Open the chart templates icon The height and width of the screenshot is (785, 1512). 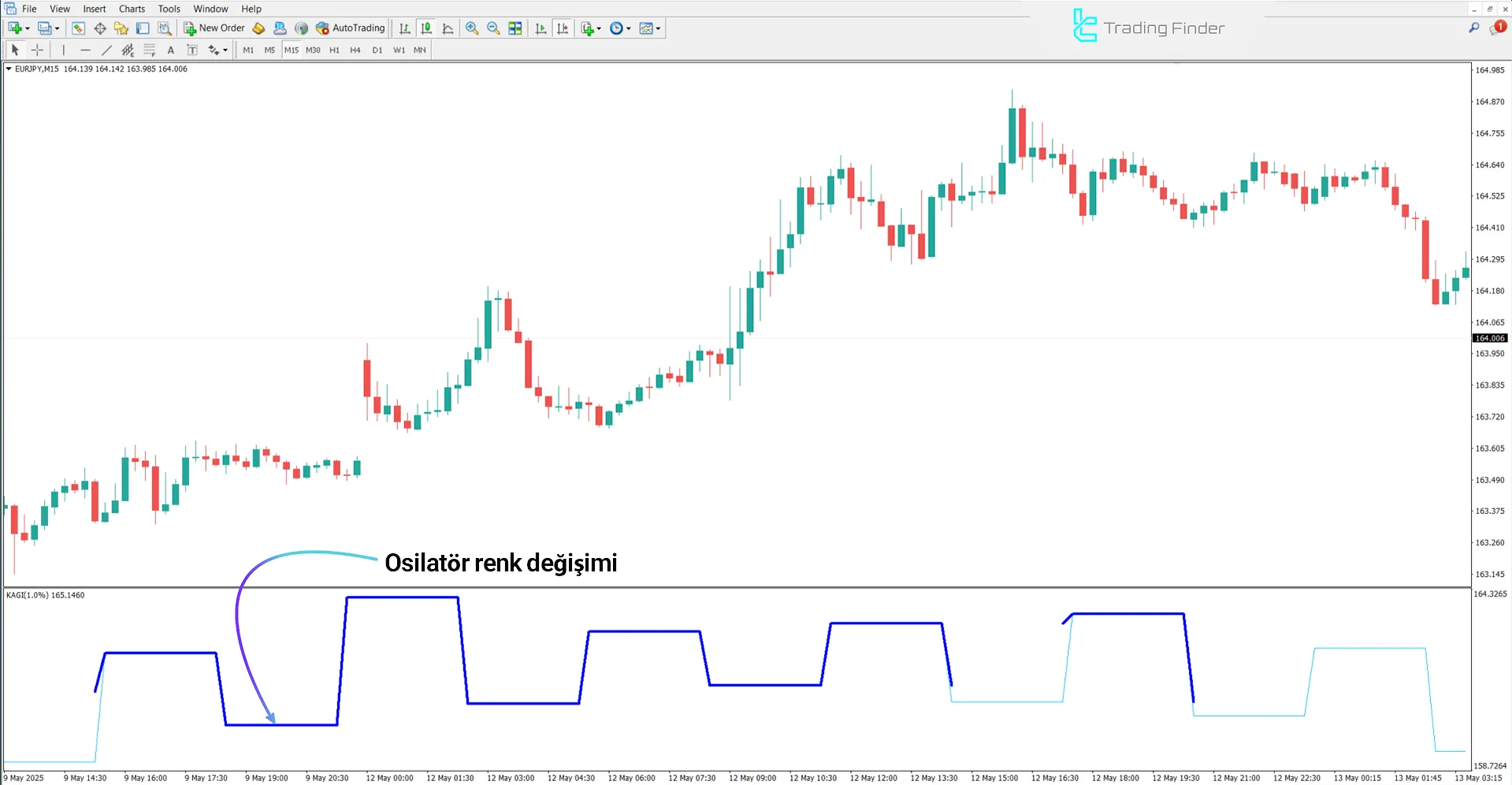point(646,28)
